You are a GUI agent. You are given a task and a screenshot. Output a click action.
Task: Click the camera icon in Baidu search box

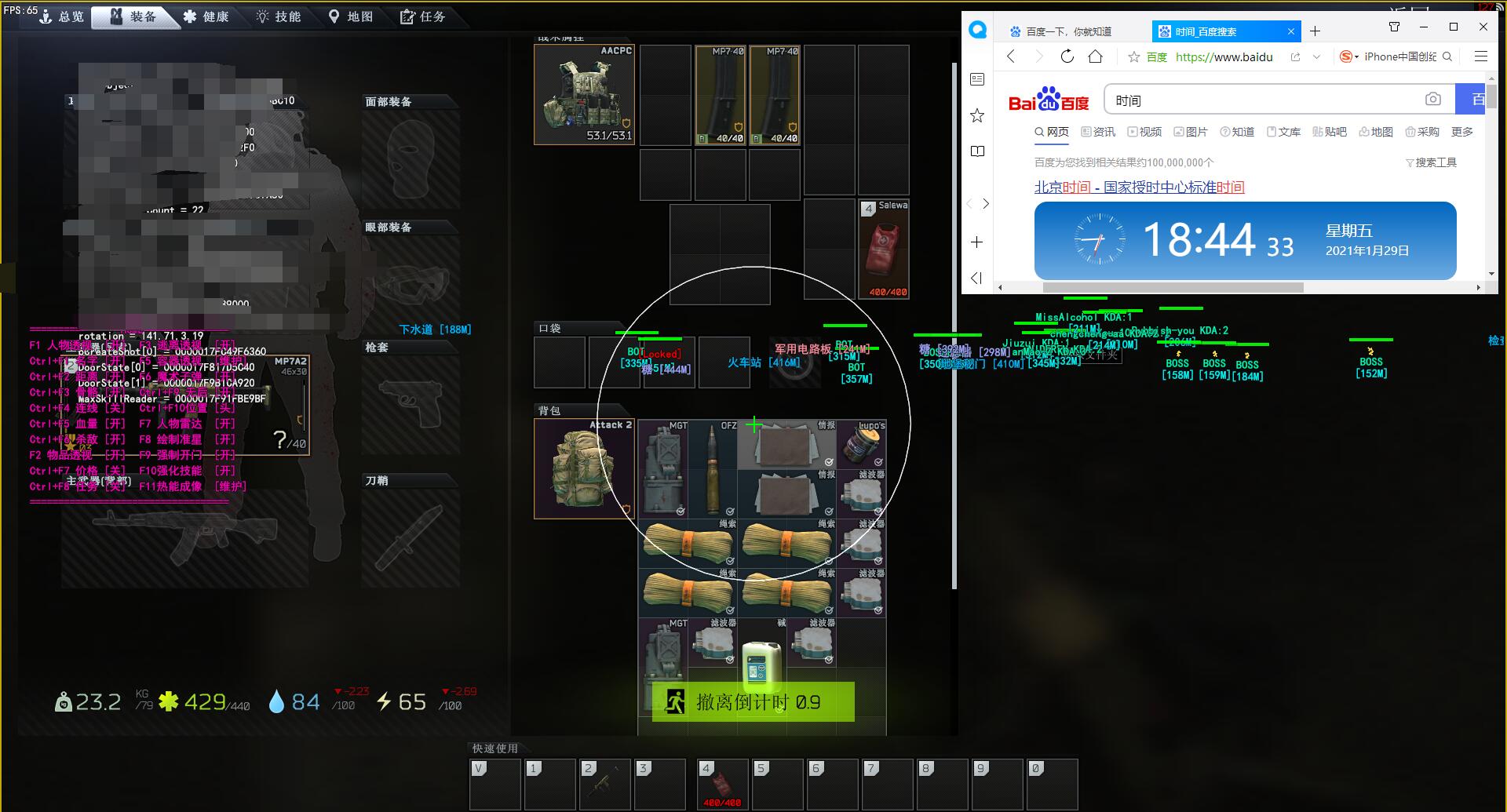click(1432, 100)
